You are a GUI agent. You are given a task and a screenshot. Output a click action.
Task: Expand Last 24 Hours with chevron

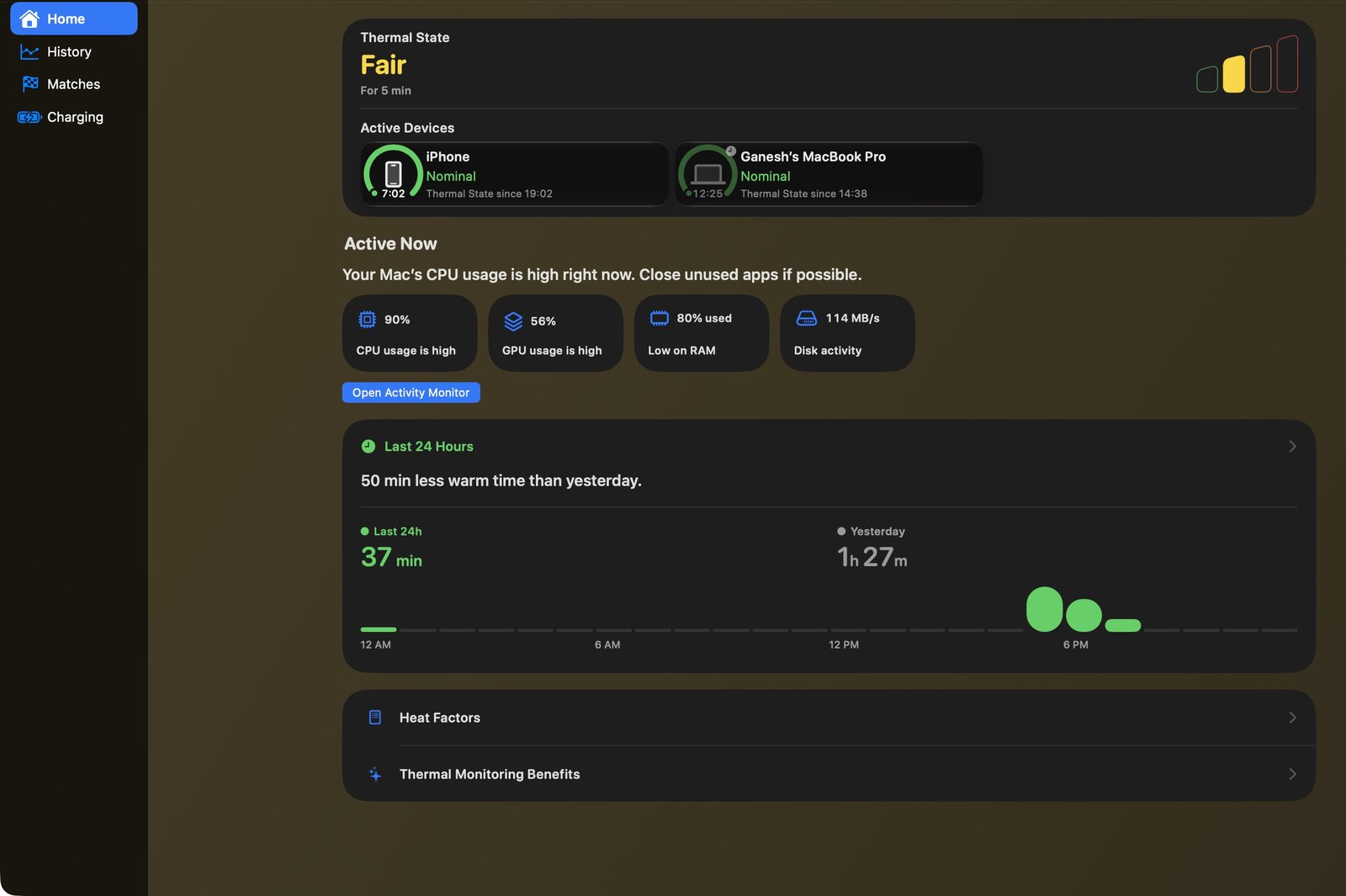1292,447
